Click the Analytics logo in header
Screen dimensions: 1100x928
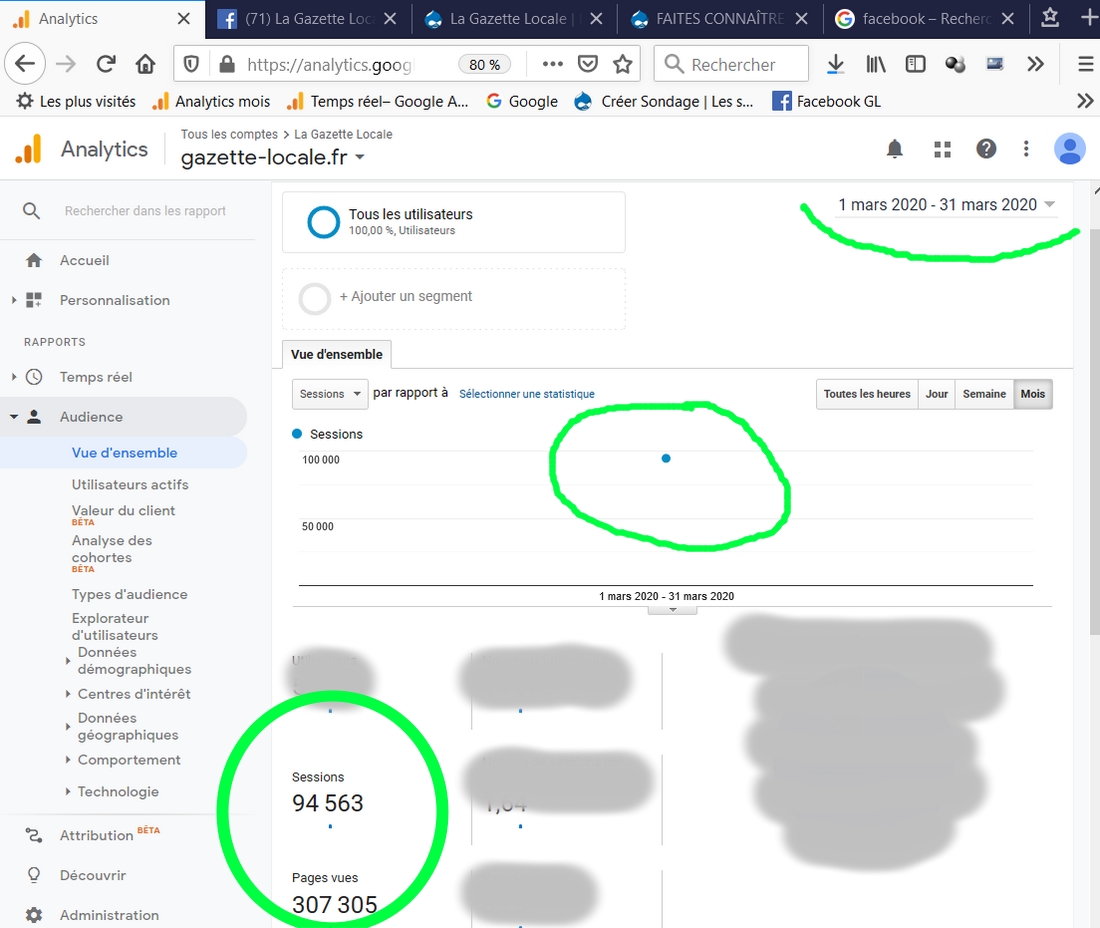pos(29,149)
